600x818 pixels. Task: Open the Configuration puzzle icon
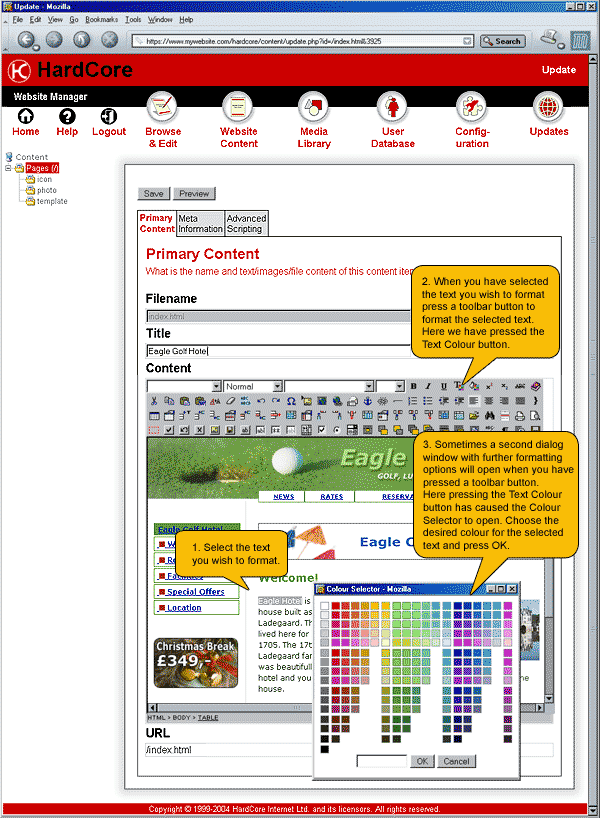click(472, 107)
